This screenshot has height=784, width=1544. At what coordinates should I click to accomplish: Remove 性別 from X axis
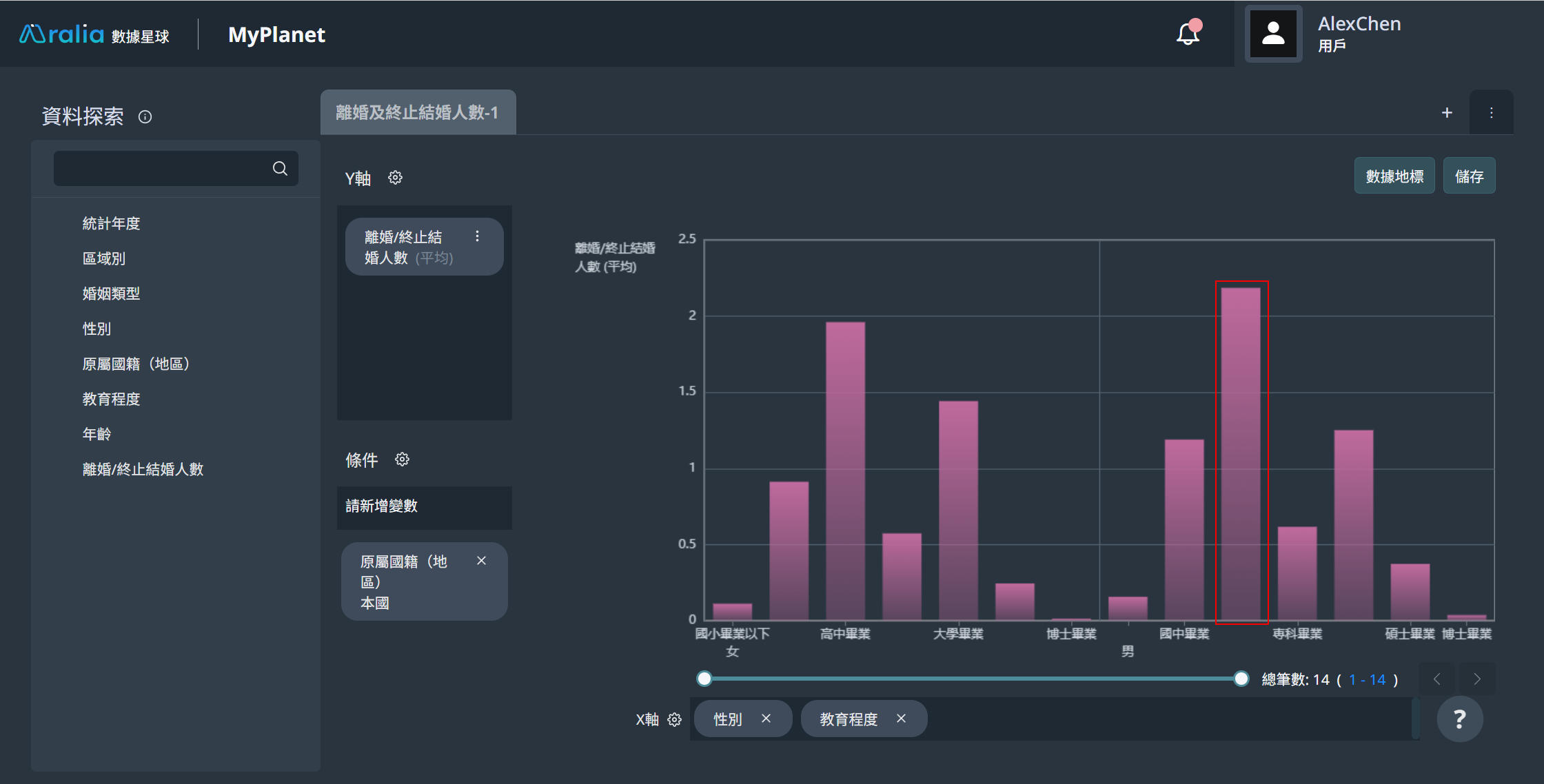766,719
